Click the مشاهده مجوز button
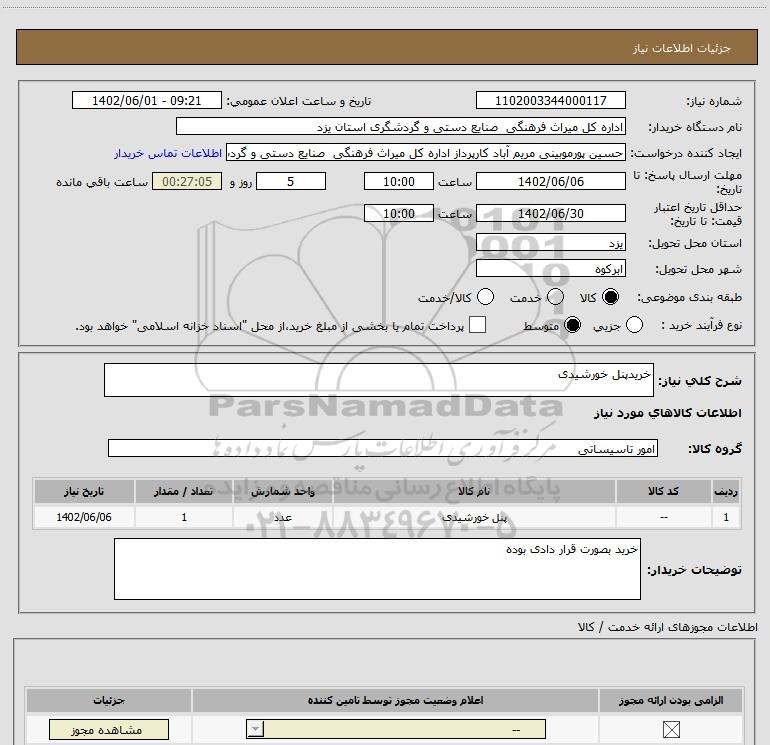770x745 pixels. tap(109, 729)
